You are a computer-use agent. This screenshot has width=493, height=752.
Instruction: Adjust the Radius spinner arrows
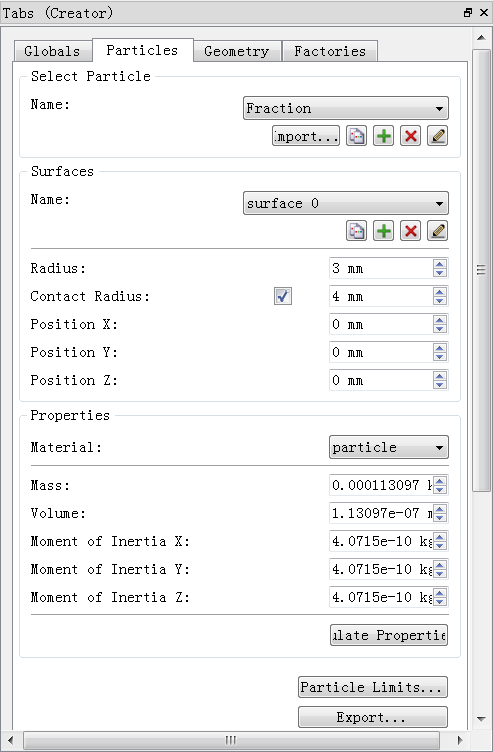pyautogui.click(x=440, y=268)
